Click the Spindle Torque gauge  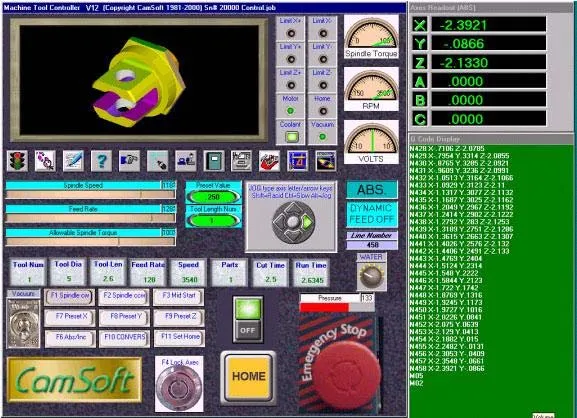pyautogui.click(x=371, y=37)
